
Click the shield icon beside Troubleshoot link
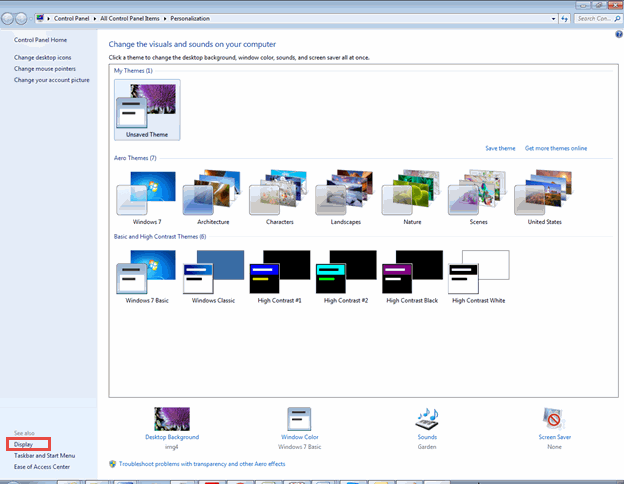tap(113, 464)
